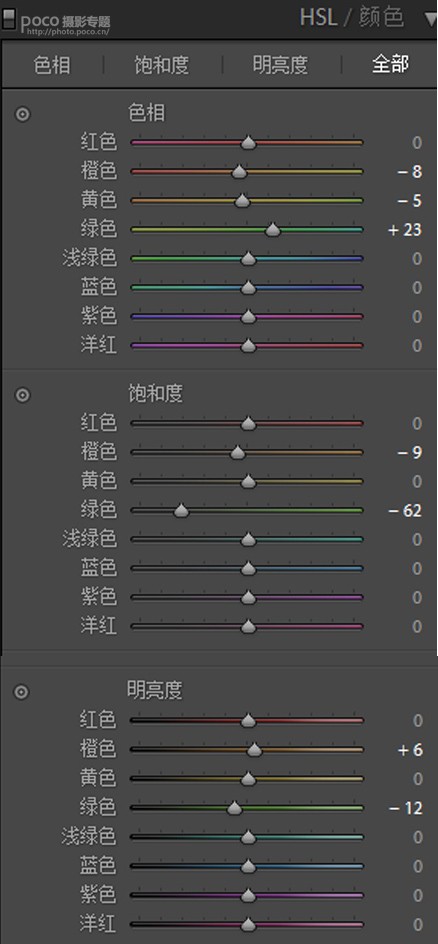Select the 全部 tab
Image resolution: width=438 pixels, height=944 pixels.
tap(391, 64)
